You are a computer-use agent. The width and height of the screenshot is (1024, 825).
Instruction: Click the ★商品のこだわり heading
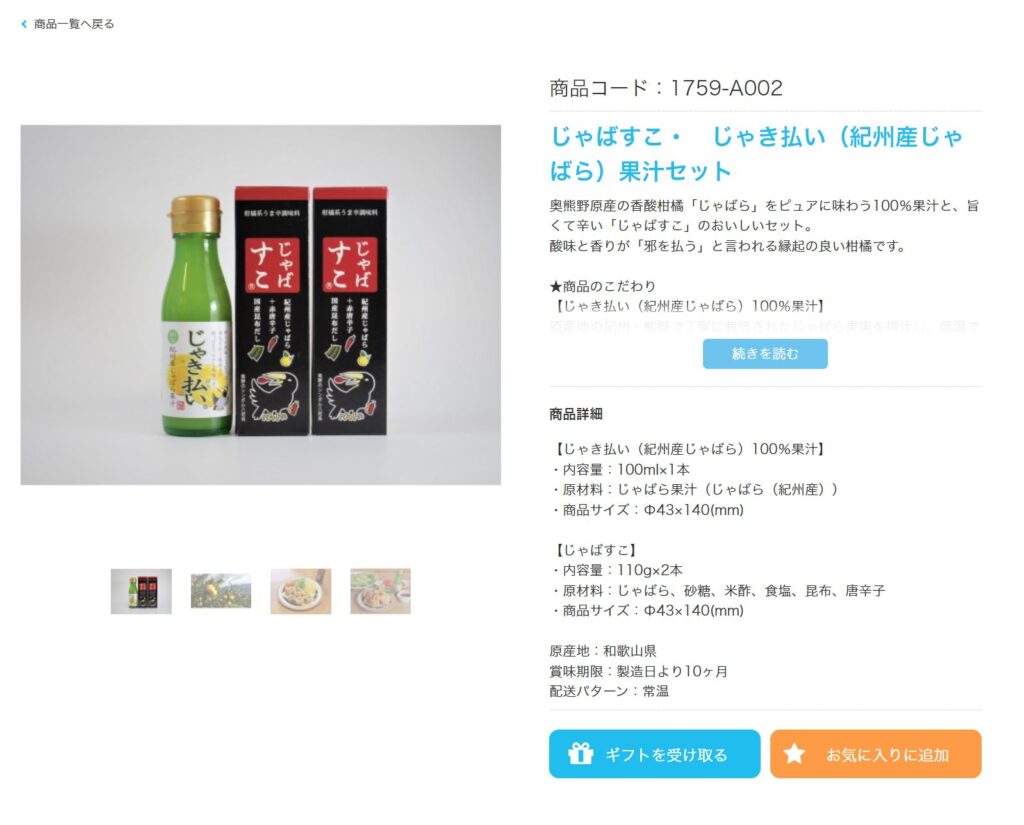point(602,286)
